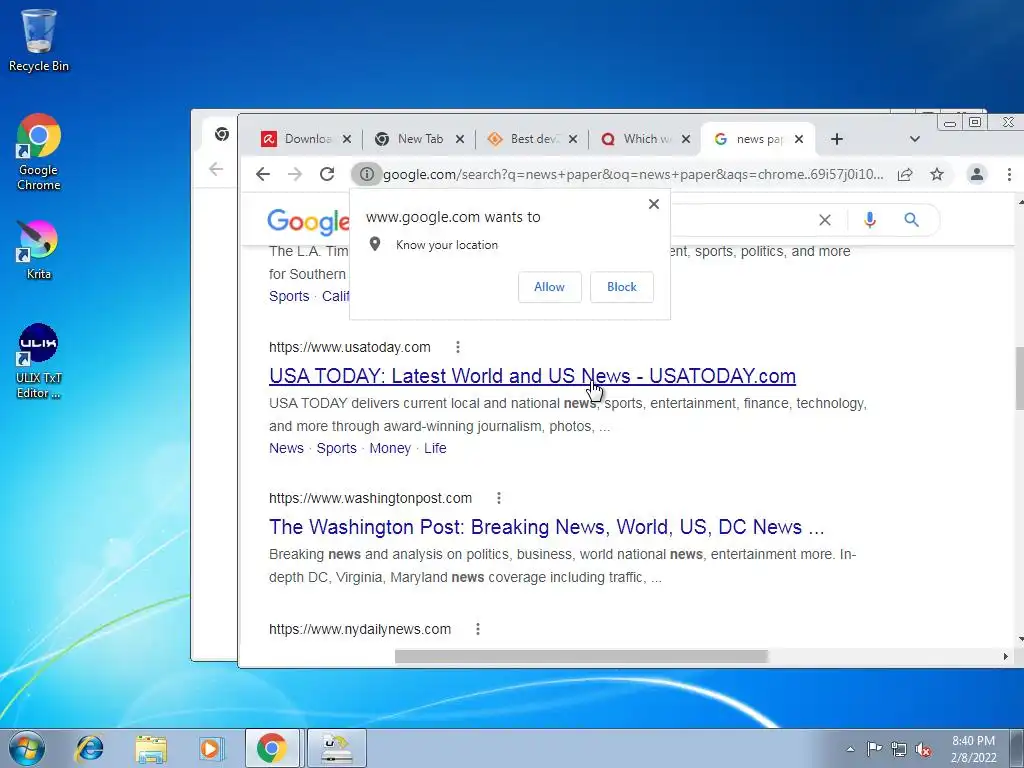Click the blue magnifier search icon

(912, 220)
